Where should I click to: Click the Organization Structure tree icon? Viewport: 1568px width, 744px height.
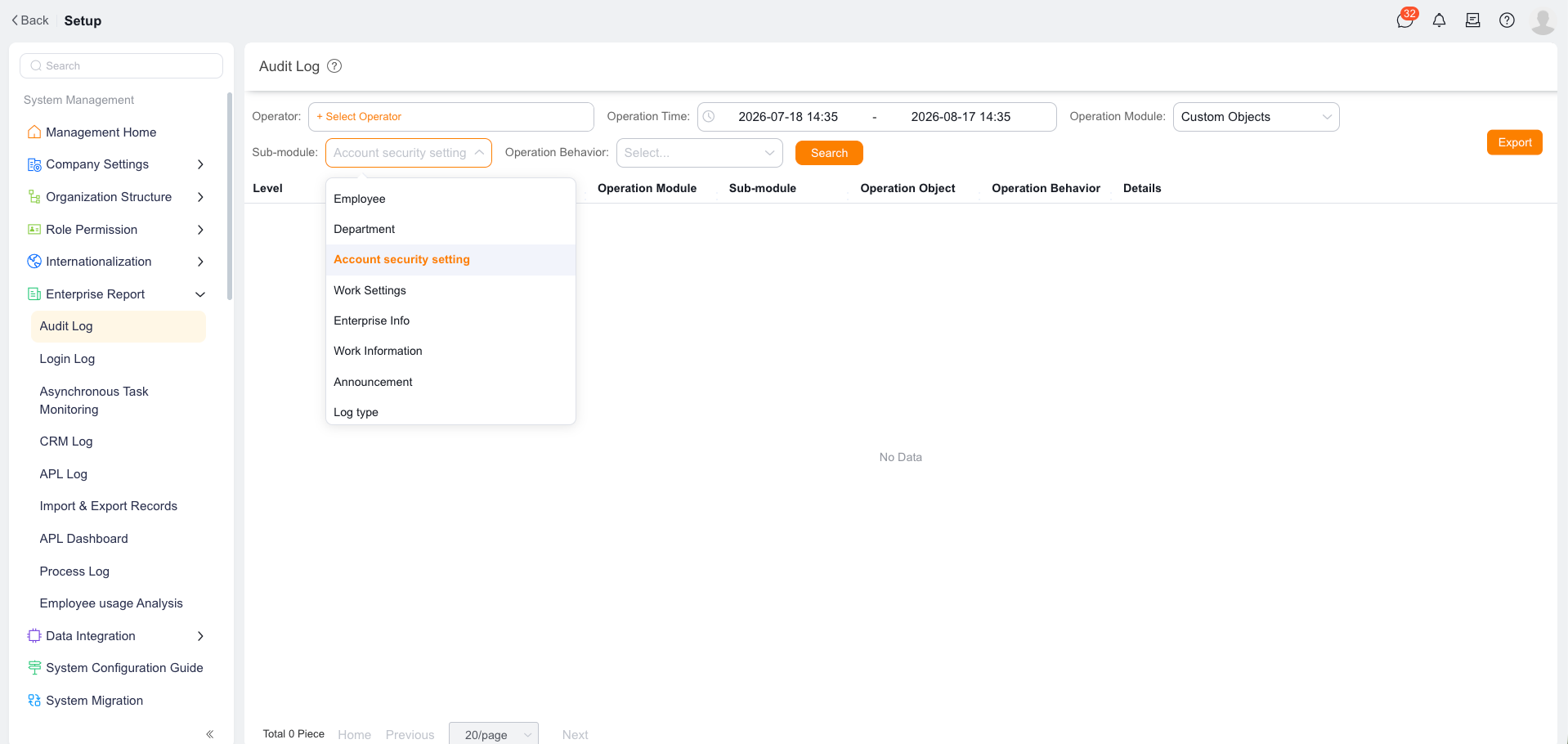click(x=34, y=197)
